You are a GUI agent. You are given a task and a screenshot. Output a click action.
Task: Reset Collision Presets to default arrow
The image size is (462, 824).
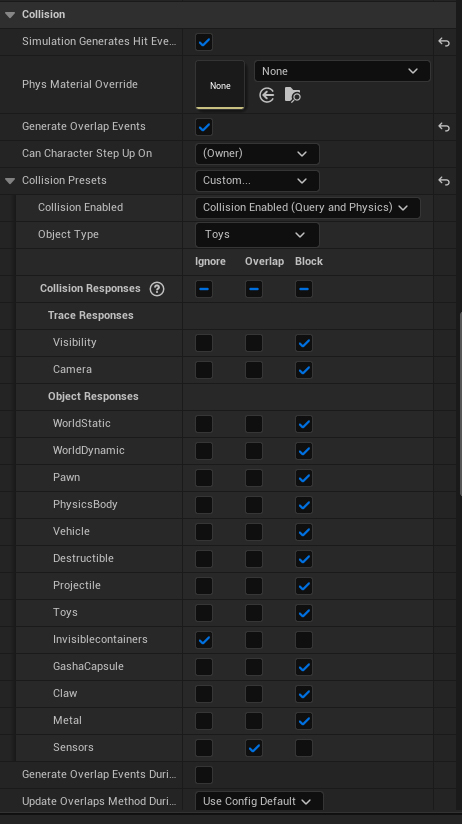[444, 181]
